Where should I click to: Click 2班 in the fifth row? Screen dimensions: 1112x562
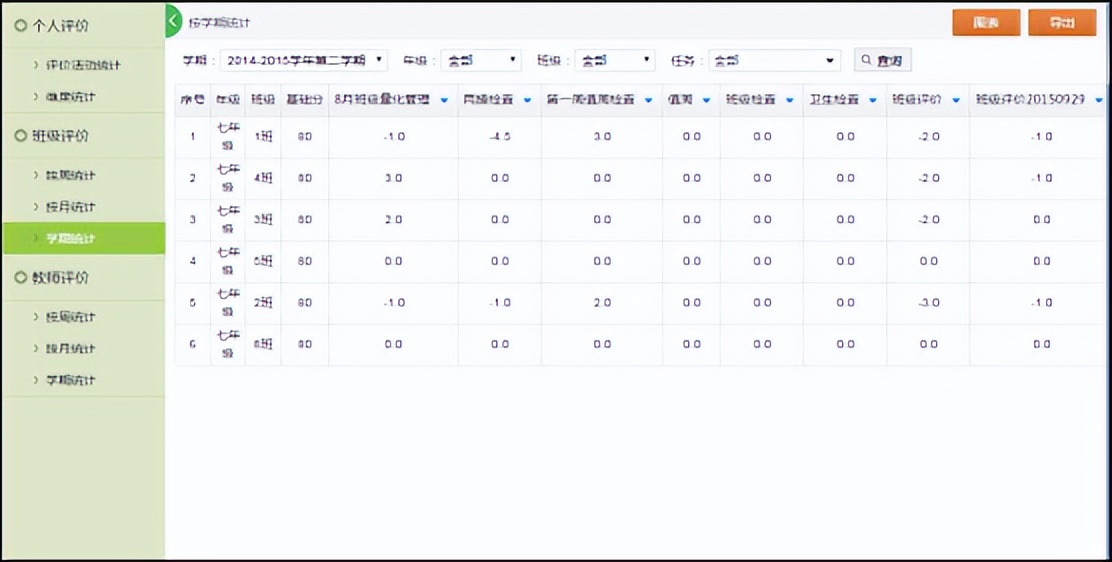[263, 303]
